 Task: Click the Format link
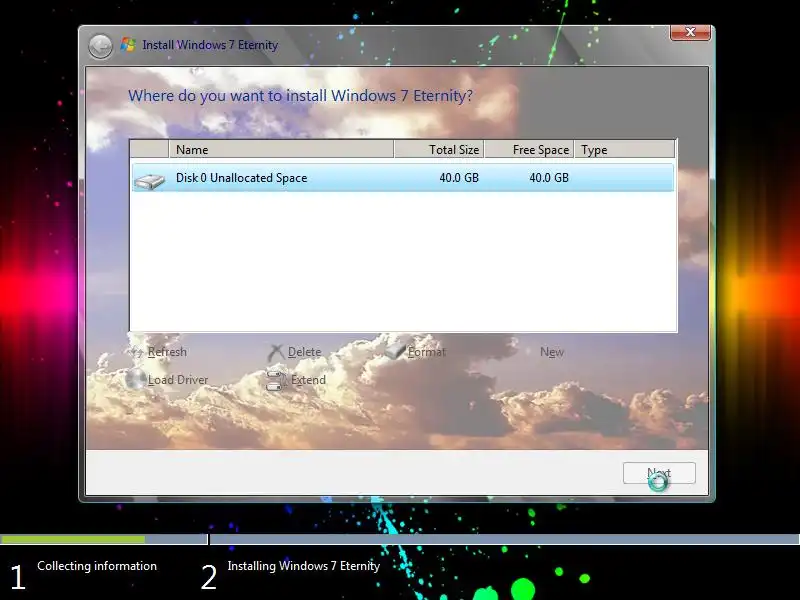coord(427,352)
